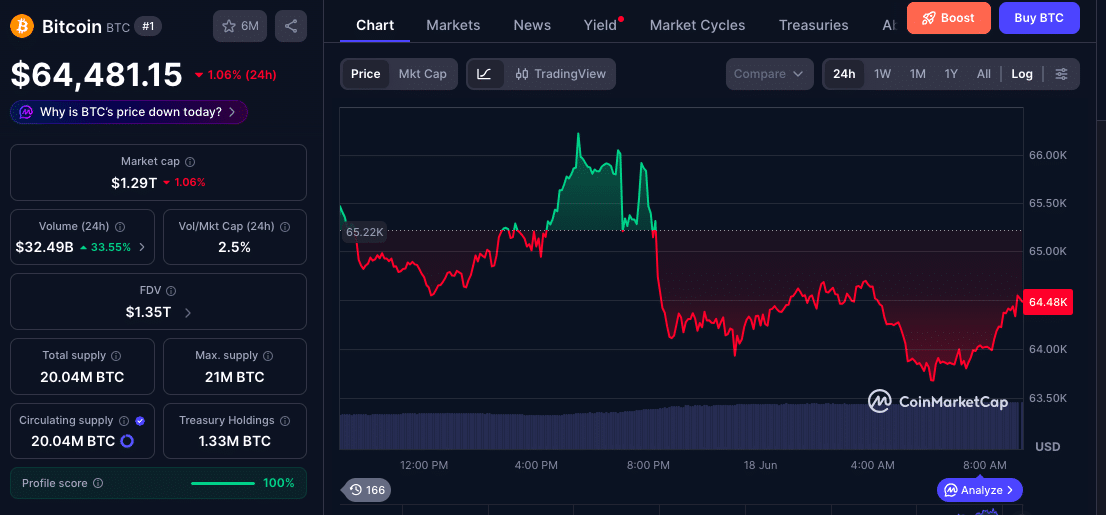Viewport: 1106px width, 515px height.
Task: Open chart settings sliders icon
Action: [1061, 74]
